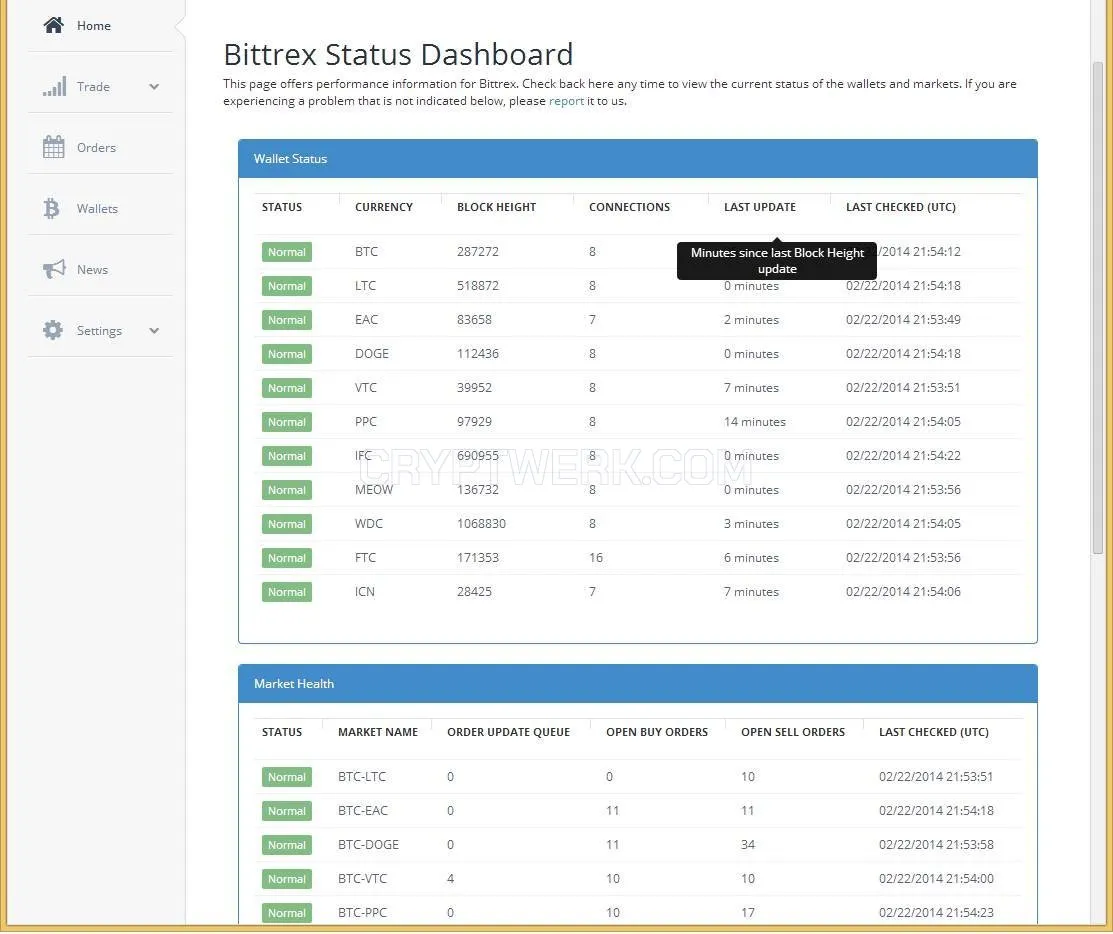Select the PPC currency cell
1113x934 pixels.
click(x=366, y=422)
